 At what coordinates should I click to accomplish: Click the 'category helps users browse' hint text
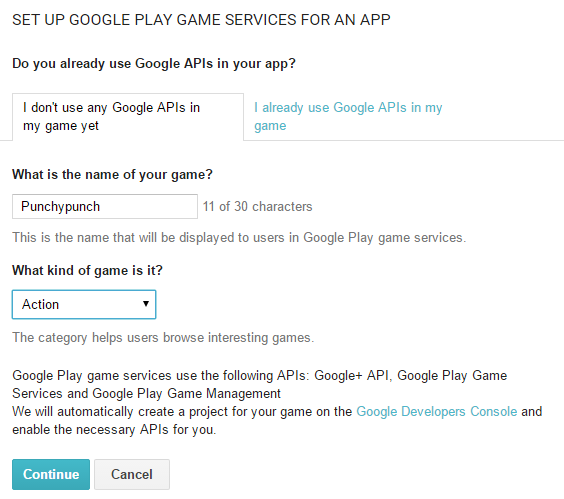coord(163,338)
